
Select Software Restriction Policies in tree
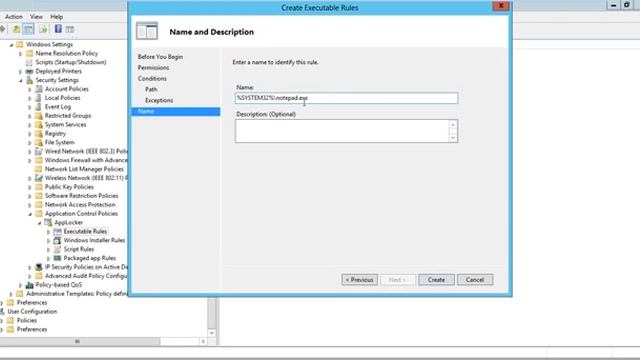(81, 196)
